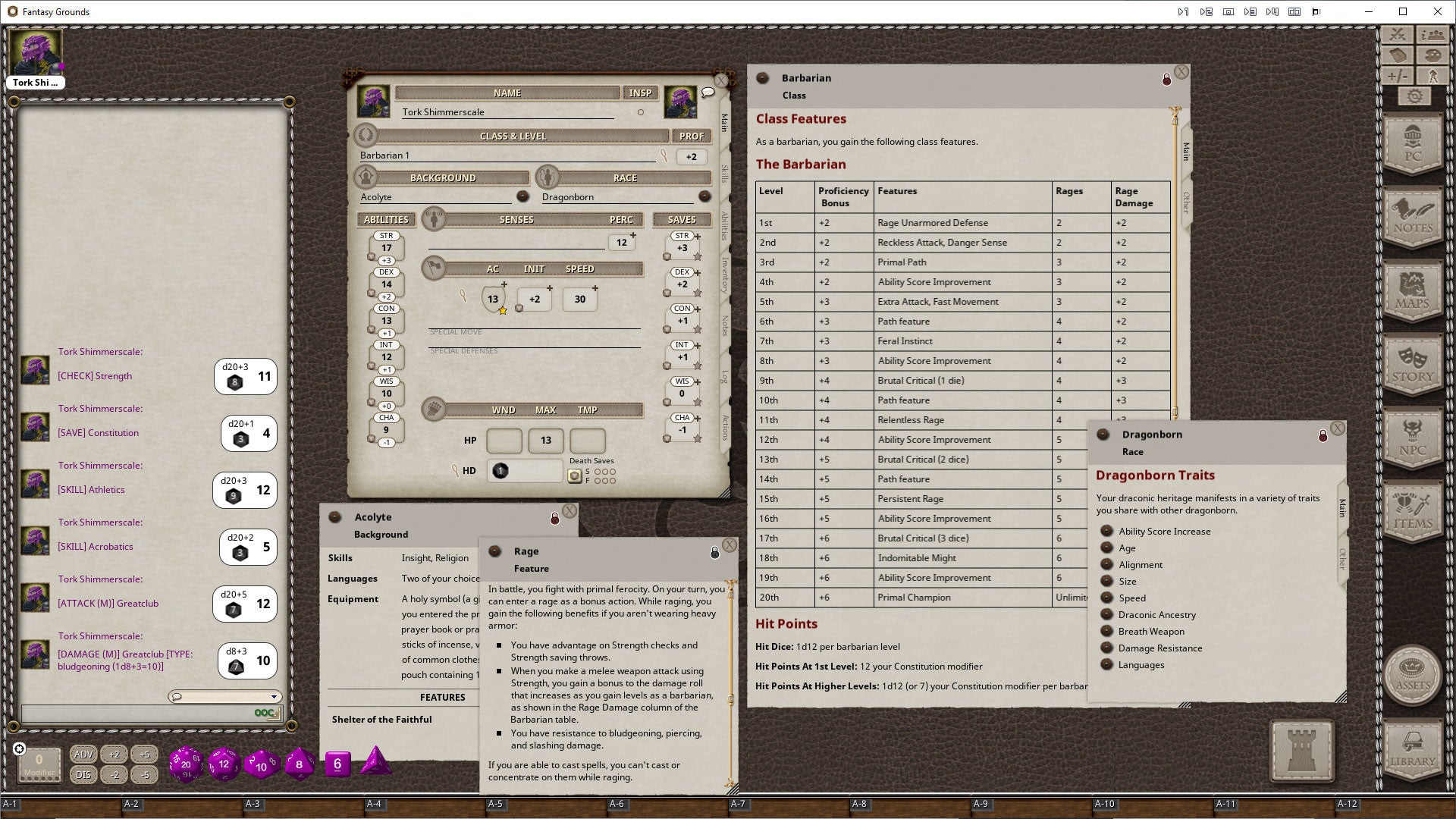Open the Library panel in the sidebar

coord(1413,747)
